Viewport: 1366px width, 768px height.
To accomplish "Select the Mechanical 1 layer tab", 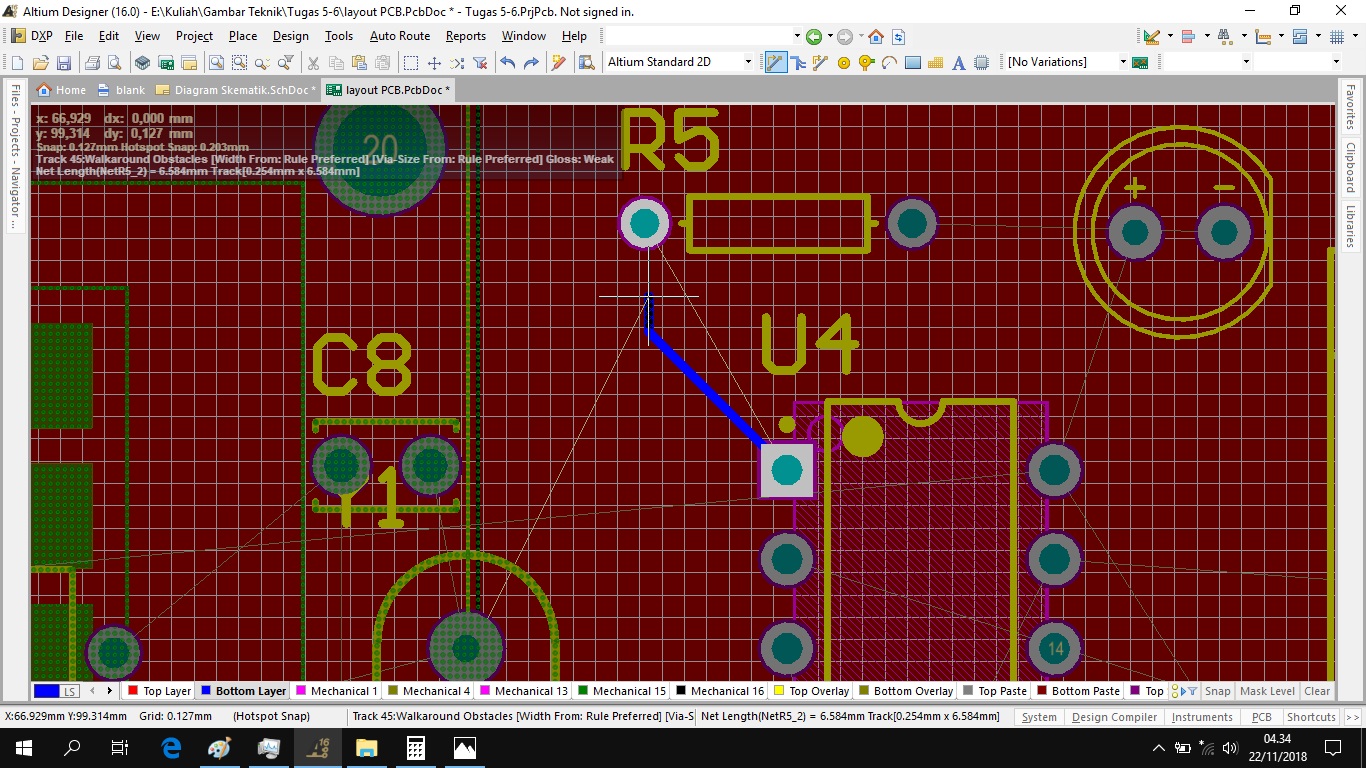I will [336, 691].
